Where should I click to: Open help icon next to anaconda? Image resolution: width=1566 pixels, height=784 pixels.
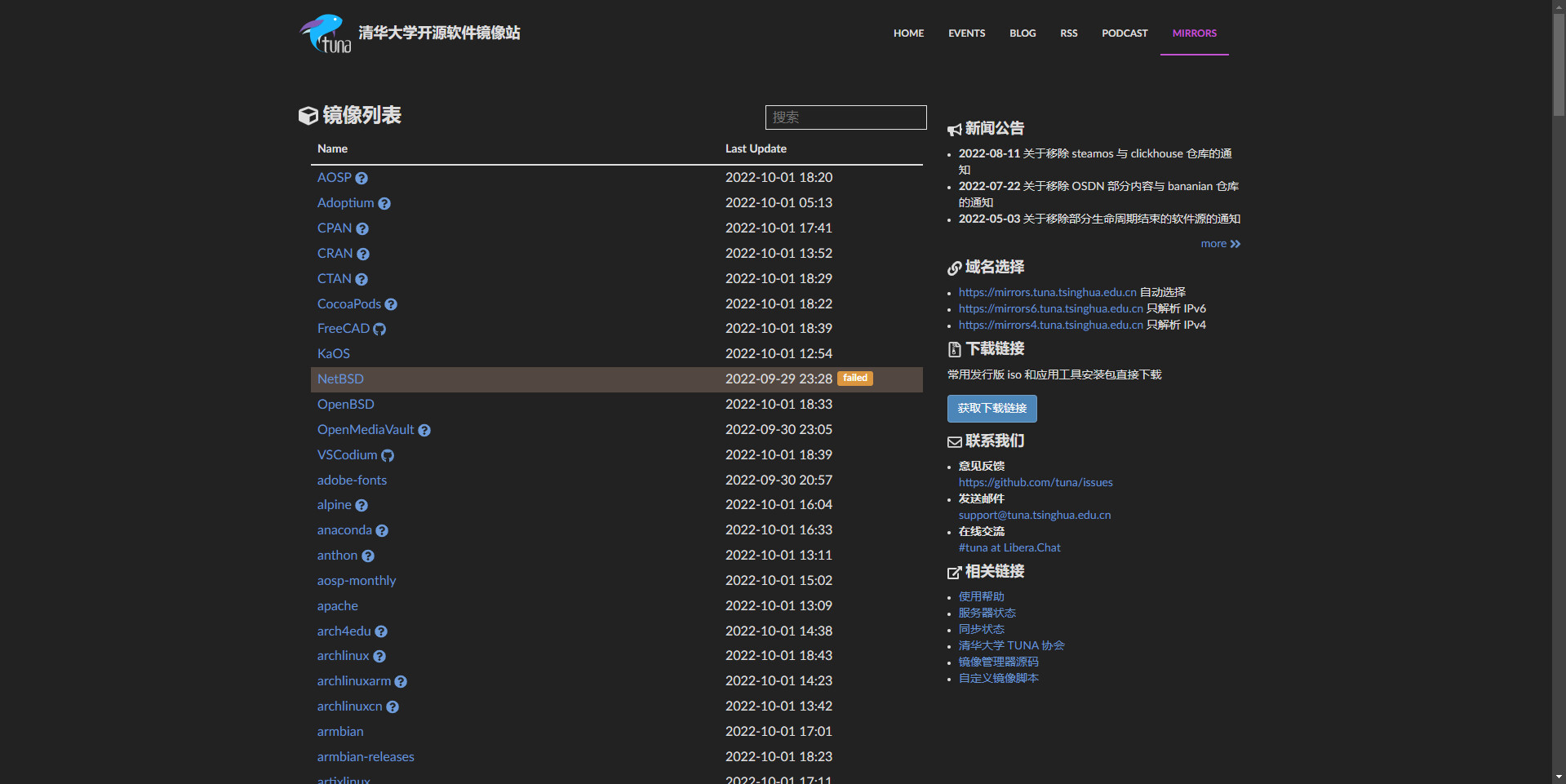[382, 531]
